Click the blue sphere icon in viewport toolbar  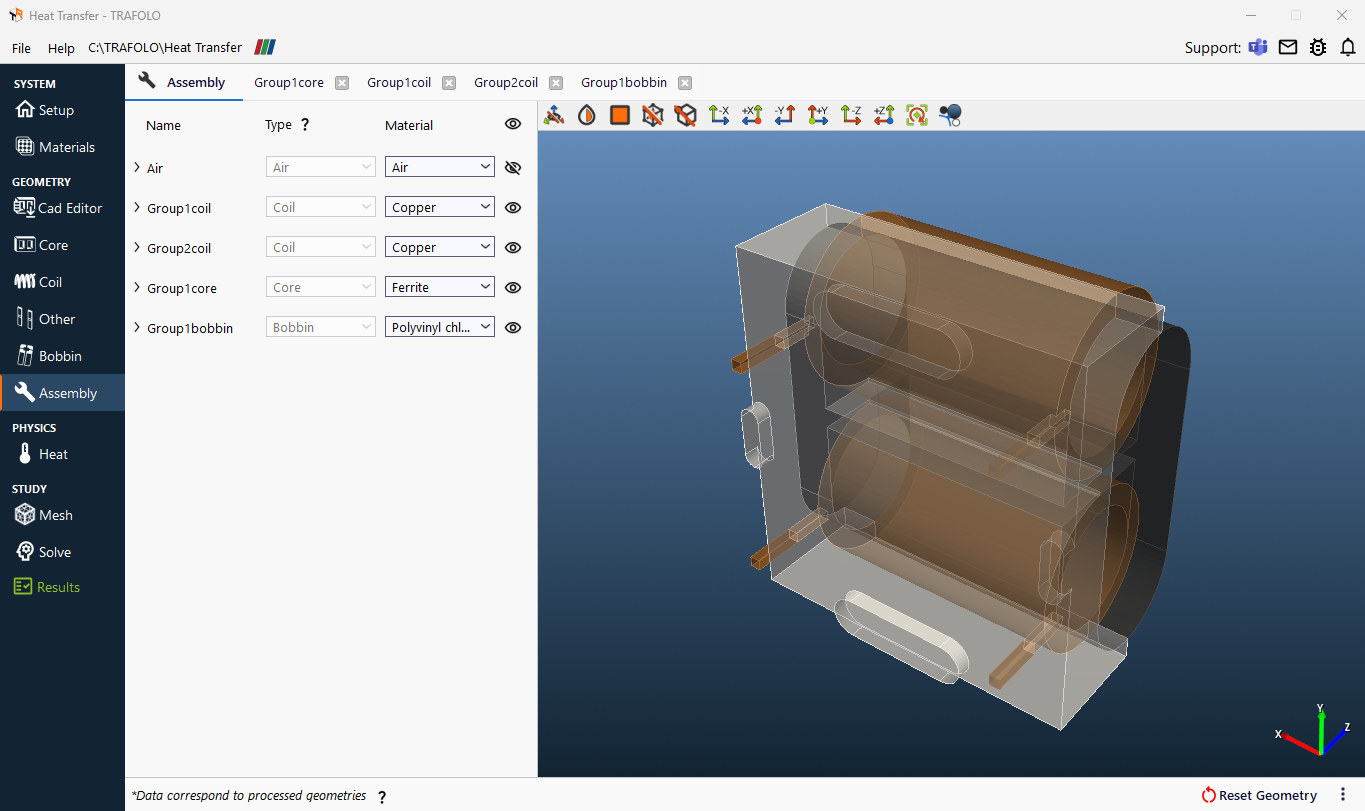pyautogui.click(x=950, y=115)
